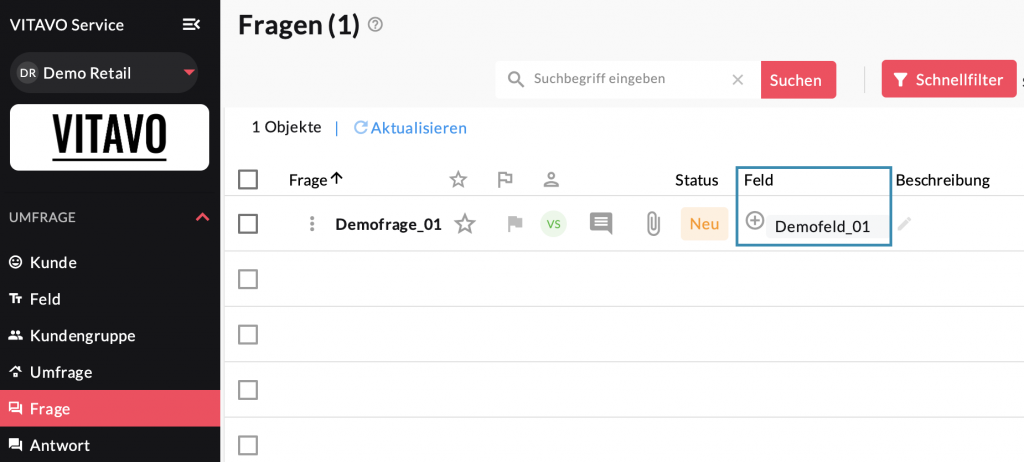Toggle the select-all checkbox in header
Image resolution: width=1024 pixels, height=462 pixels.
click(248, 180)
